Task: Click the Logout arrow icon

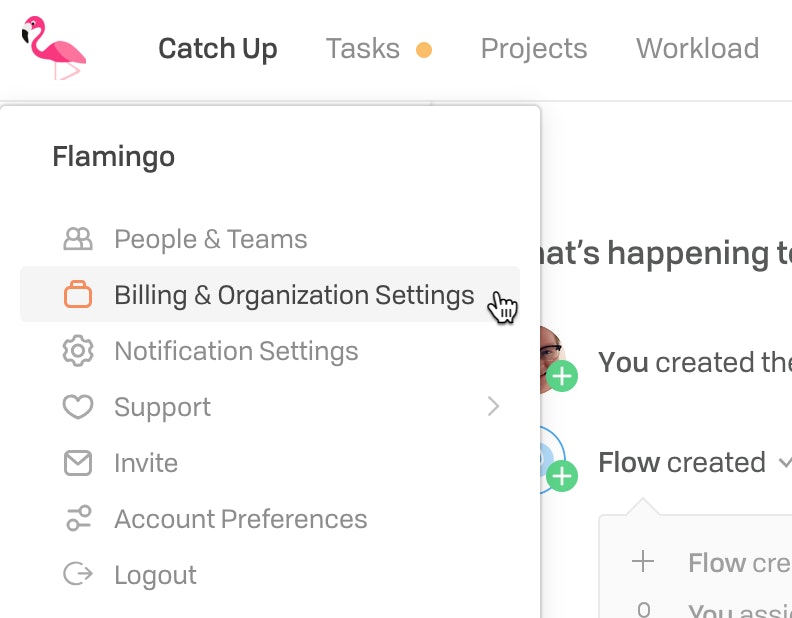Action: [x=78, y=574]
